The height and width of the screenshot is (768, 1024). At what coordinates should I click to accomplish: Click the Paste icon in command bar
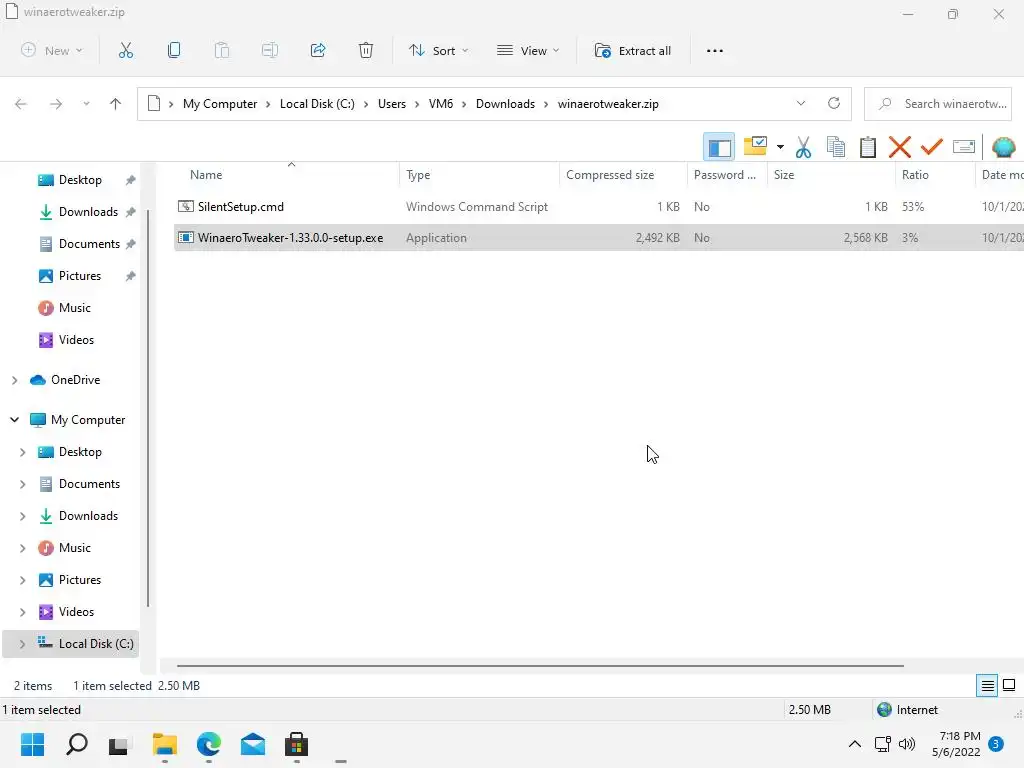coord(222,50)
